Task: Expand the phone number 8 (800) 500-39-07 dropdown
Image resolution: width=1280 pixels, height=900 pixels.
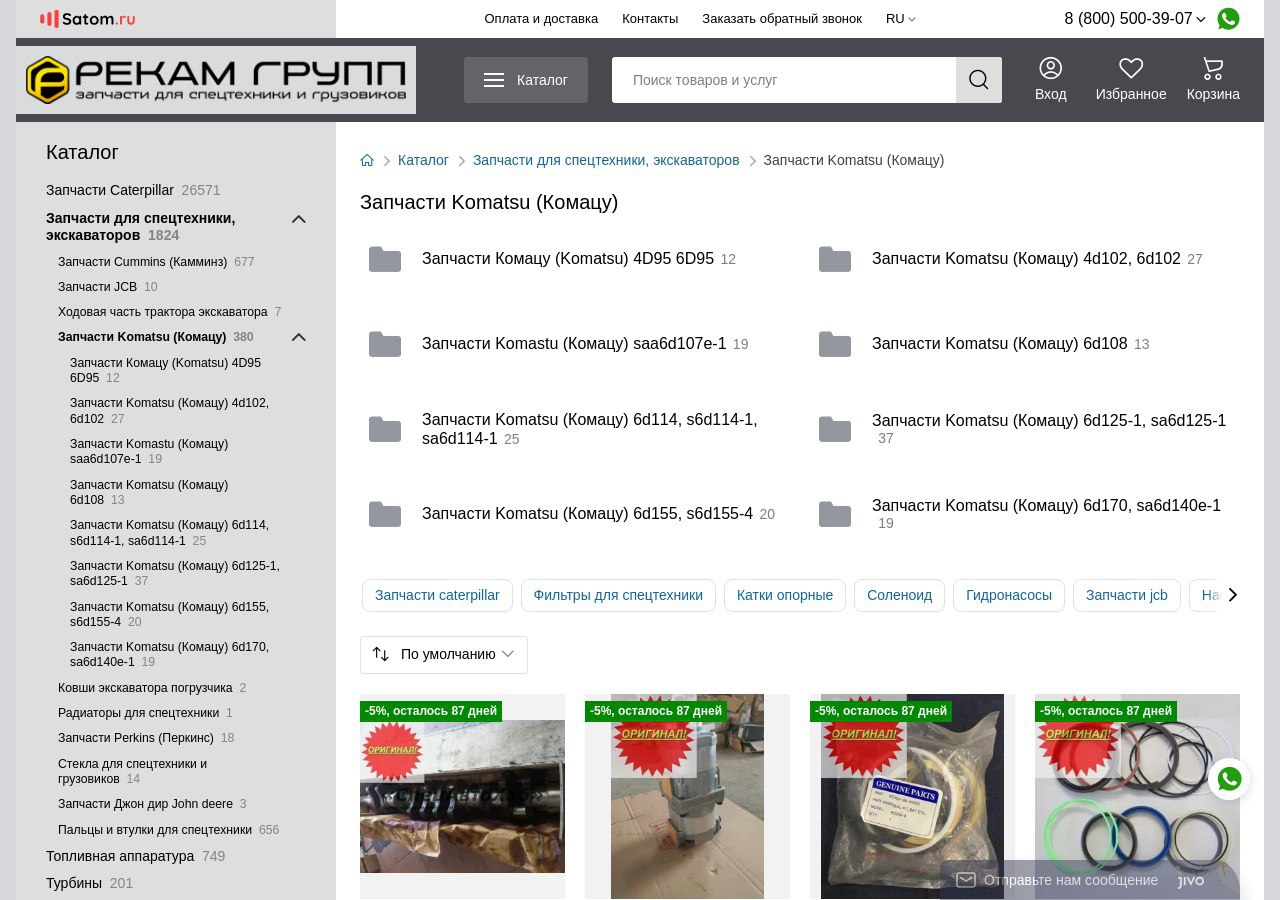Action: pyautogui.click(x=1135, y=19)
